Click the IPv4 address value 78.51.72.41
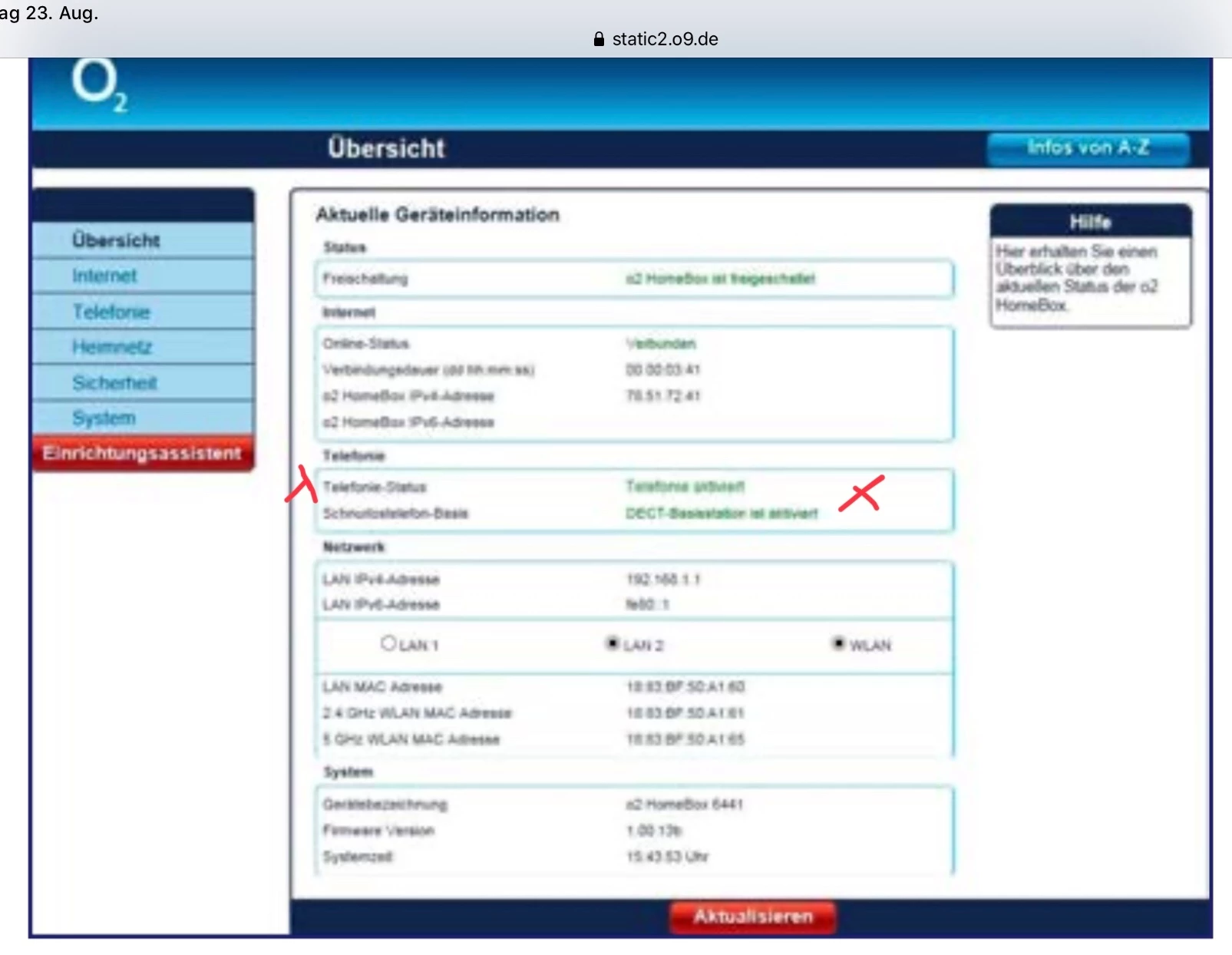1232x955 pixels. point(663,396)
